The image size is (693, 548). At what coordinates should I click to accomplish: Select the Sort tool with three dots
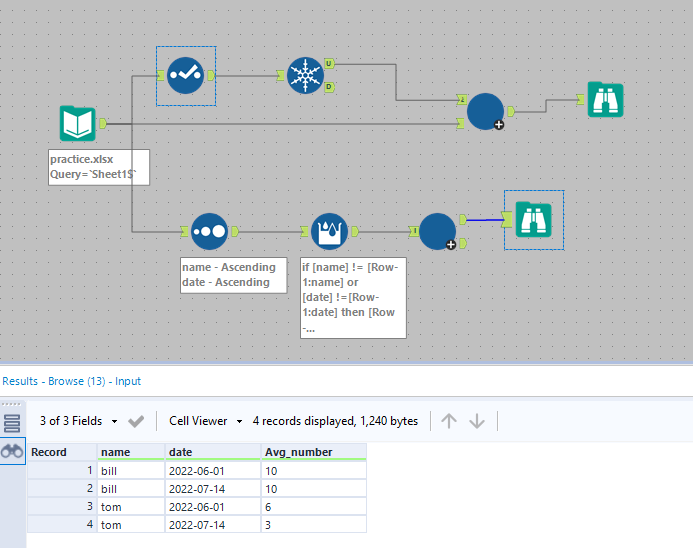click(x=209, y=232)
